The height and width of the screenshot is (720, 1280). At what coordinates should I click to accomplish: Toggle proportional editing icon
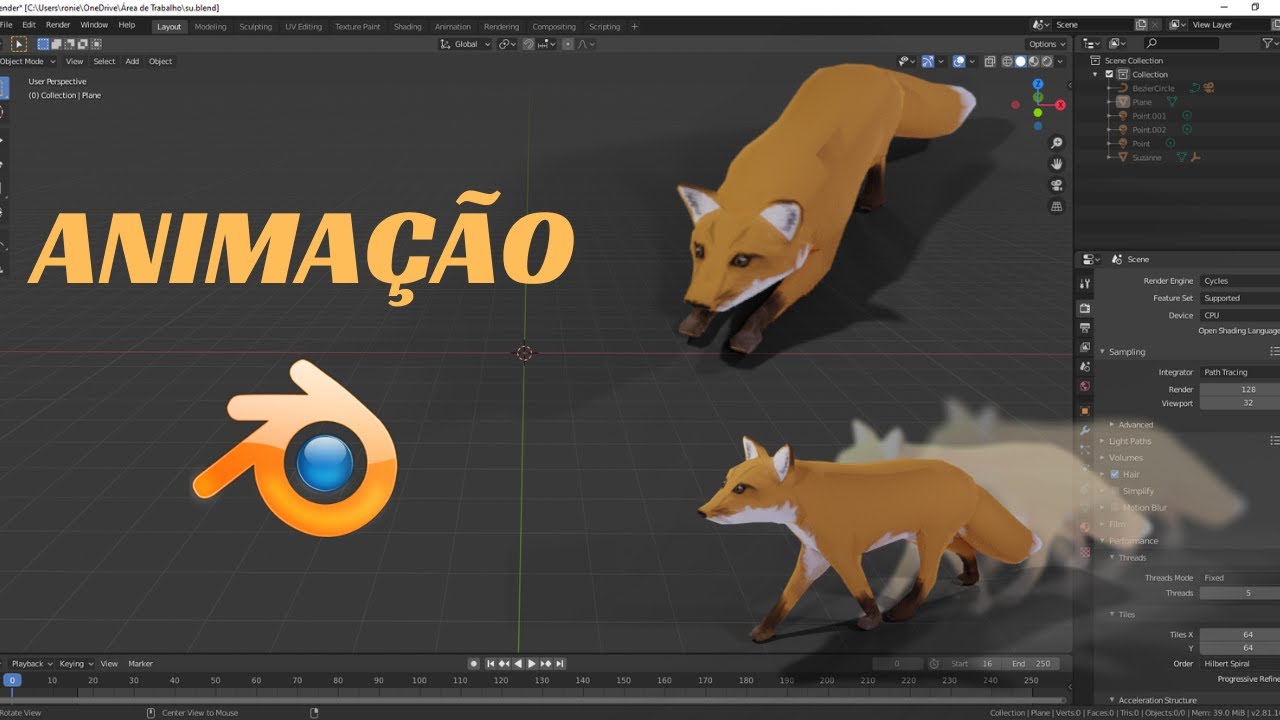(568, 44)
